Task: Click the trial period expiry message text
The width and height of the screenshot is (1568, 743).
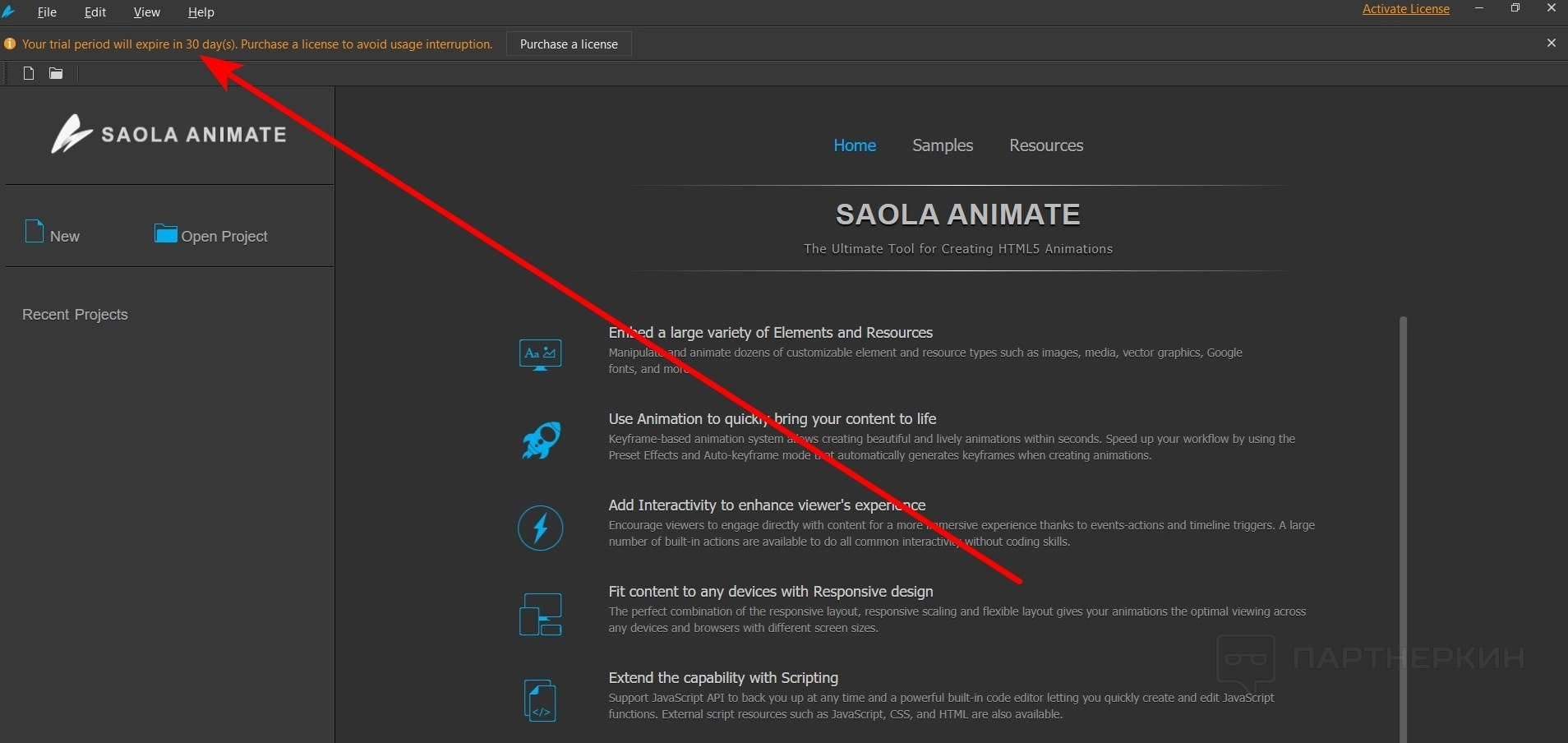Action: (x=257, y=44)
